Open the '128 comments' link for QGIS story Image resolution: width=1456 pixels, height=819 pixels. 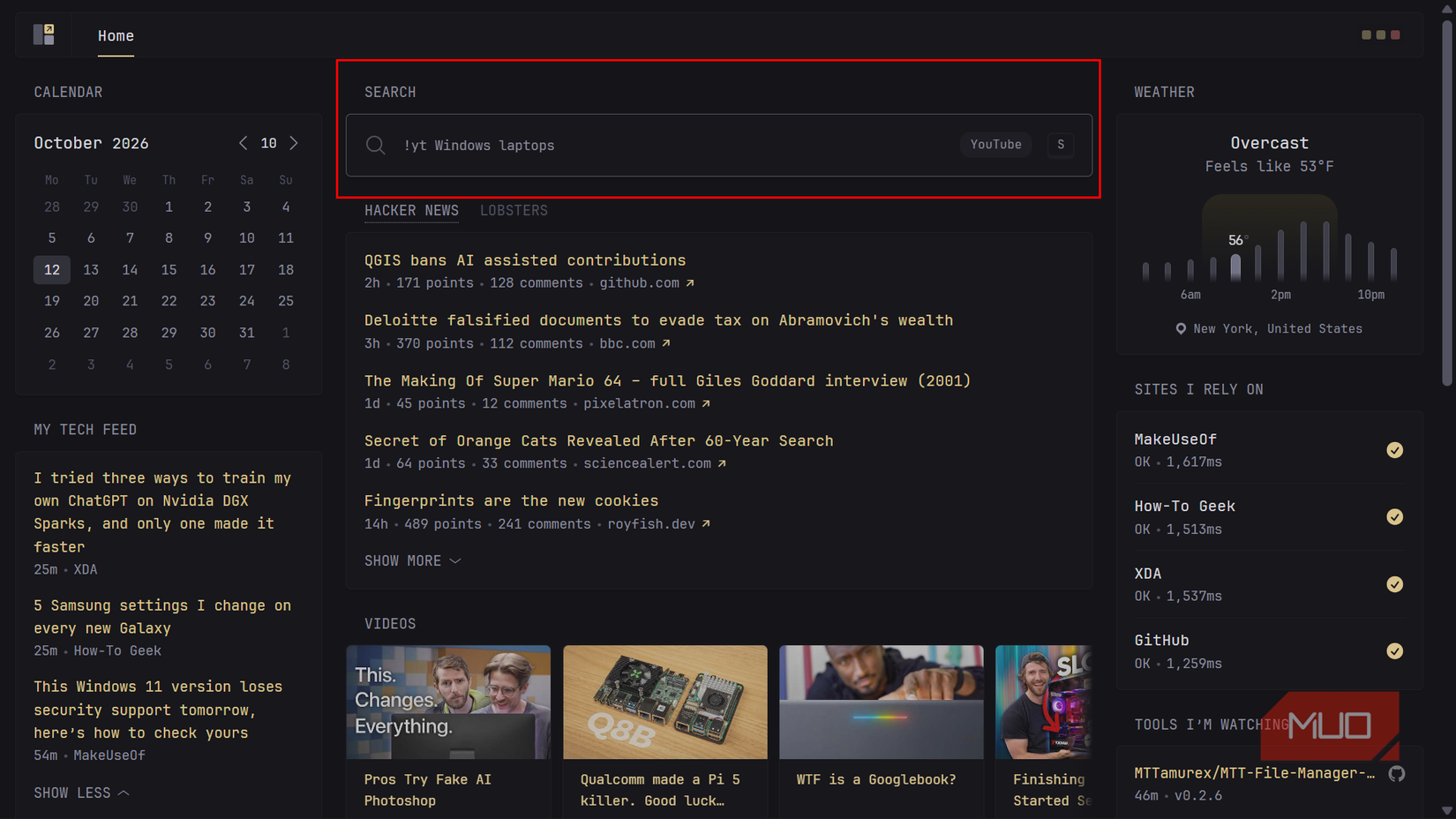[537, 283]
